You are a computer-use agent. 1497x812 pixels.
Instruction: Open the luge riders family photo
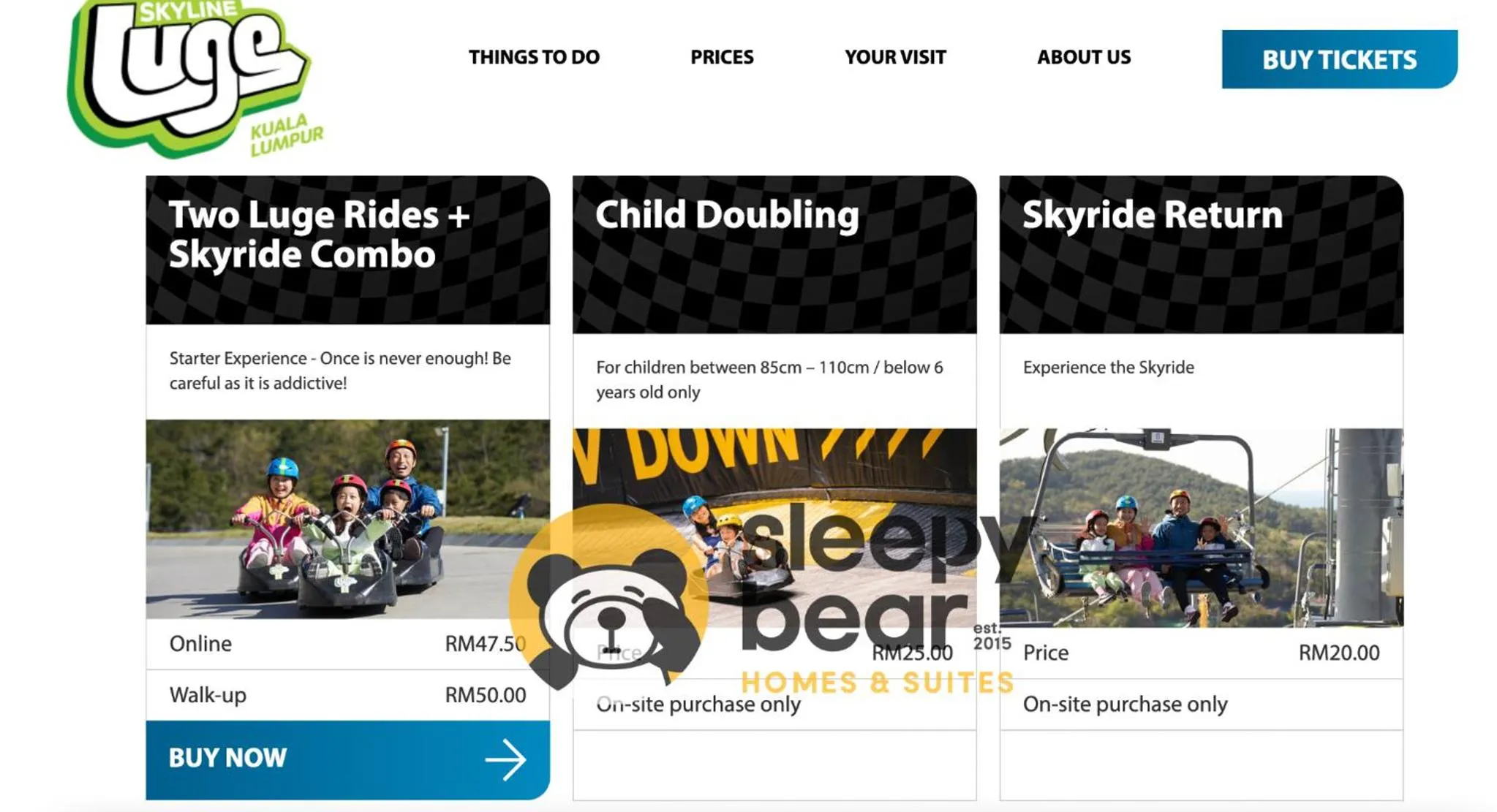pyautogui.click(x=347, y=519)
